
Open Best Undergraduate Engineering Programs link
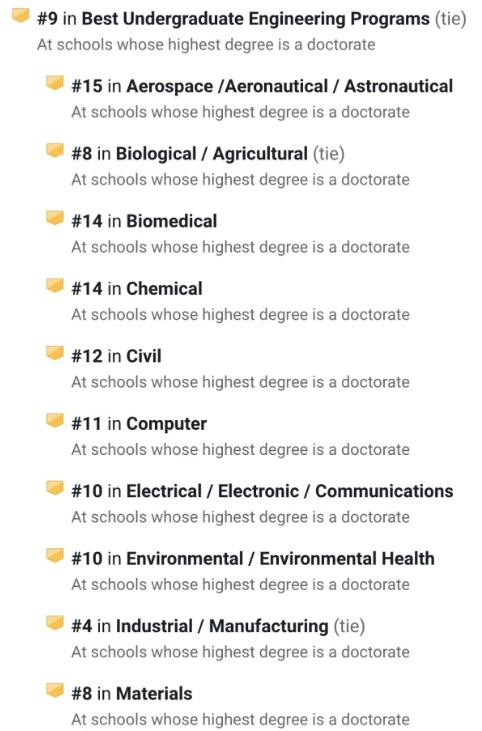(255, 19)
